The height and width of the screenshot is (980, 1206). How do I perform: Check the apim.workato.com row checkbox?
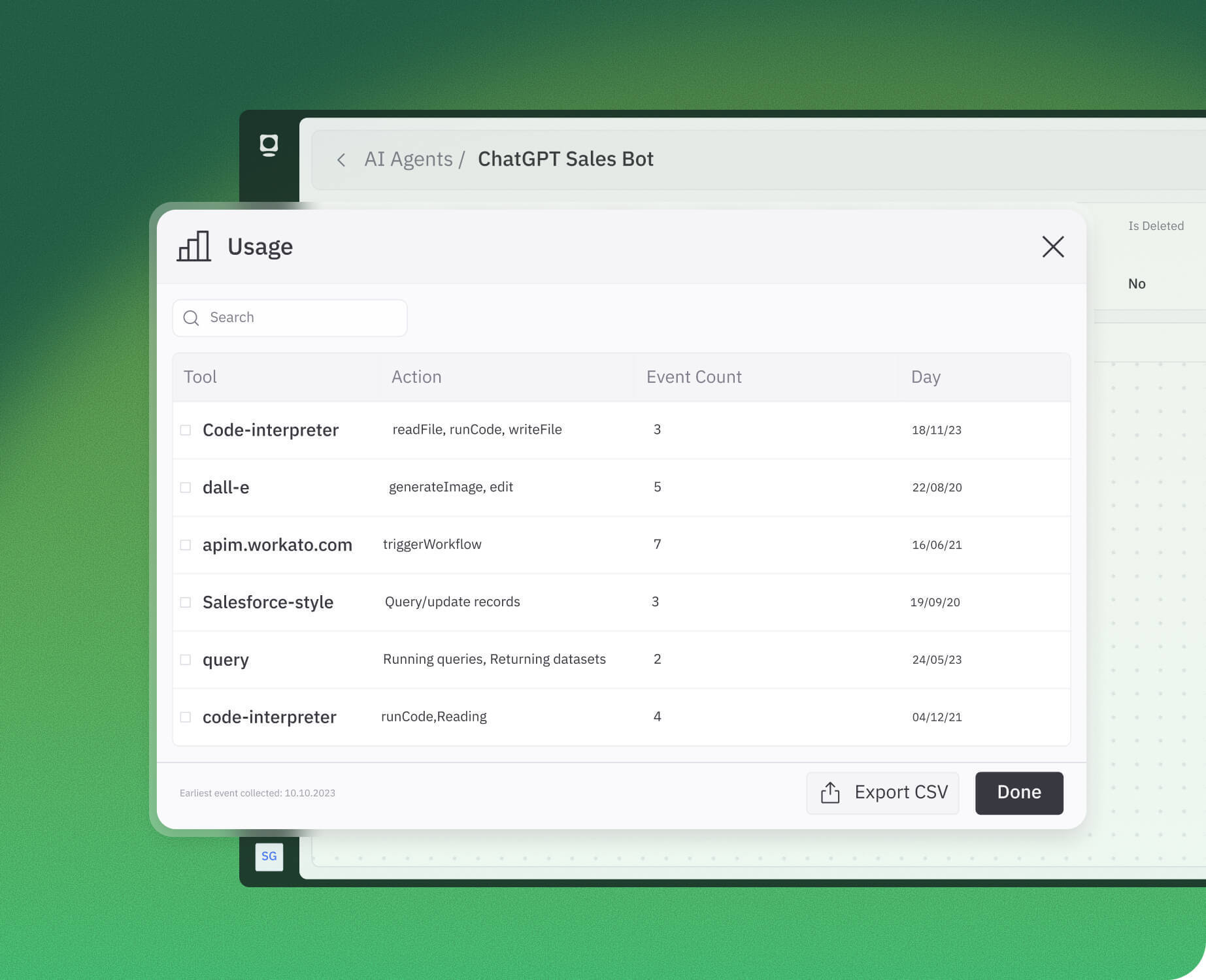point(186,545)
